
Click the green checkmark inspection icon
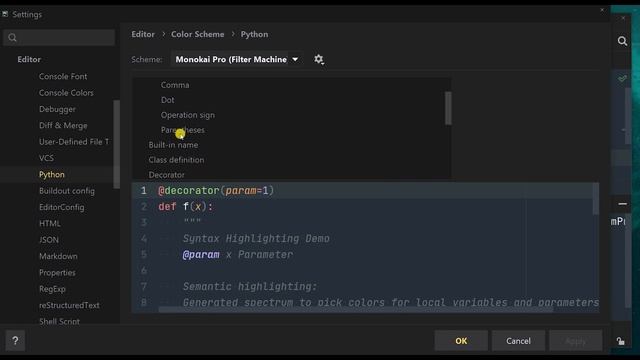(x=622, y=78)
